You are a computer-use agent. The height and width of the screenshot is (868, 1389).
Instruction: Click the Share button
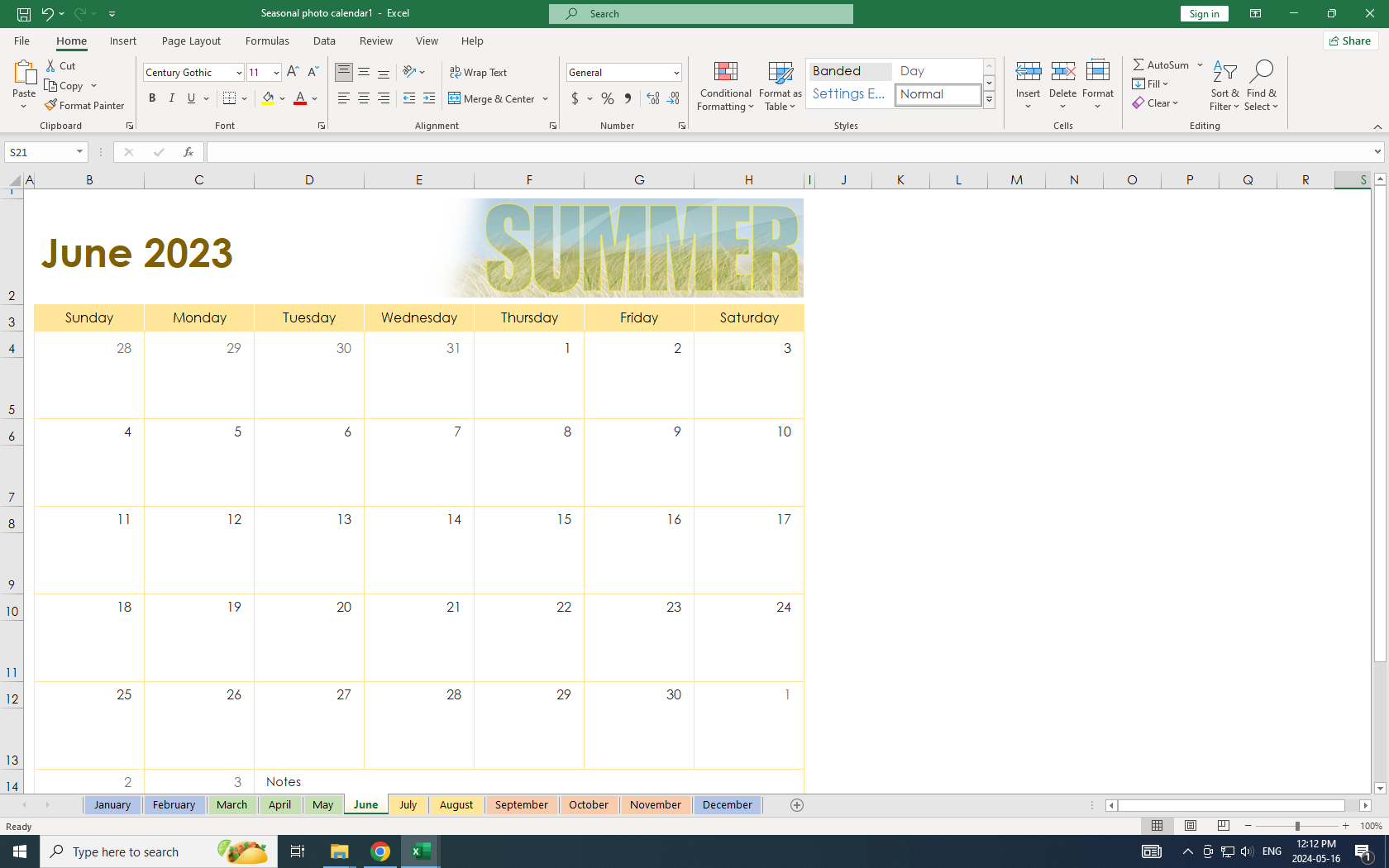pos(1350,41)
